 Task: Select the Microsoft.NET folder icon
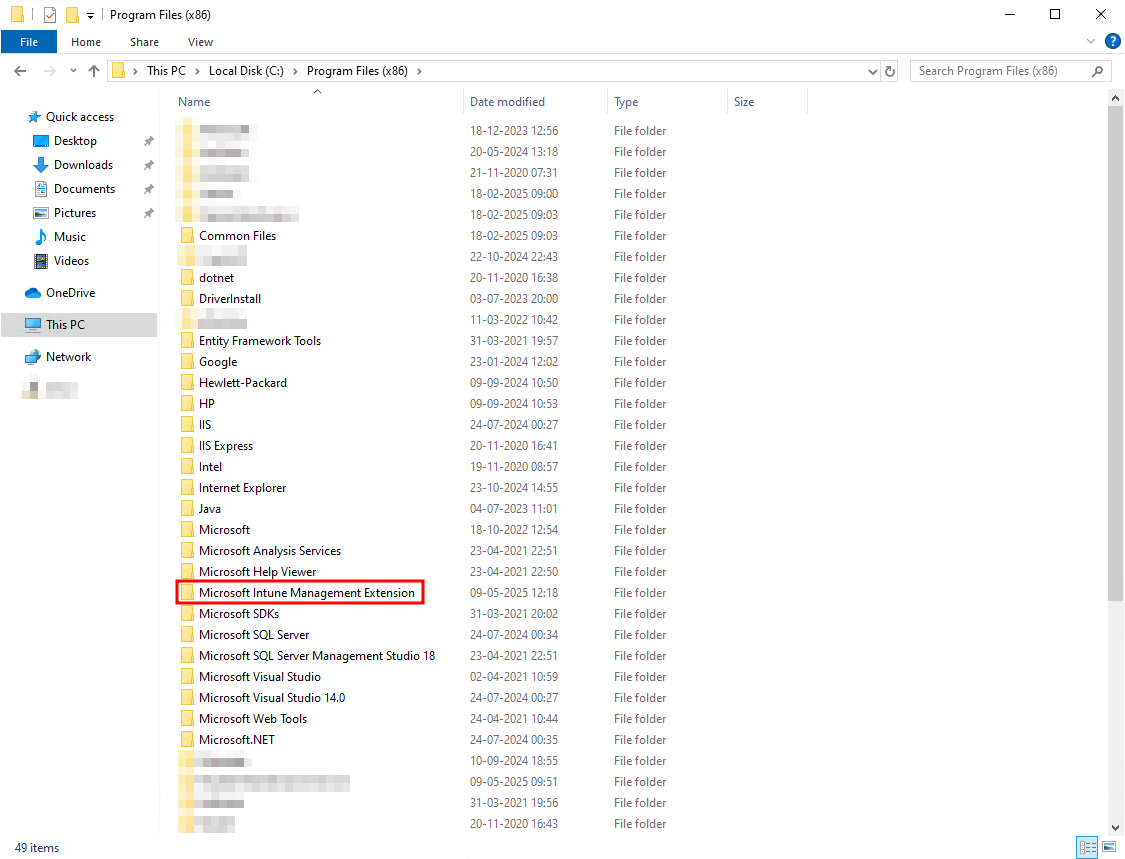pos(187,740)
